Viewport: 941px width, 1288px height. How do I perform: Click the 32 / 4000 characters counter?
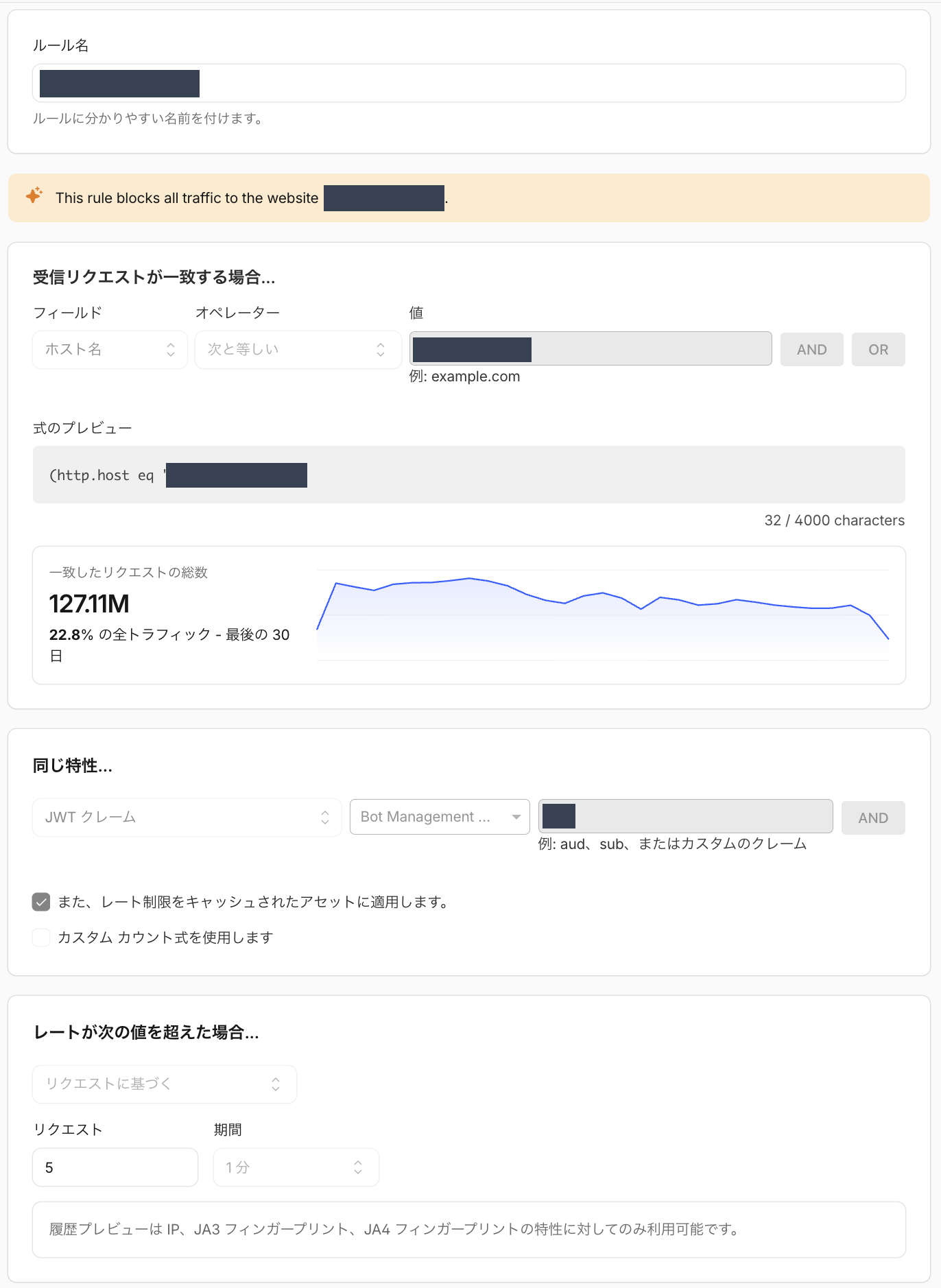[x=834, y=521]
